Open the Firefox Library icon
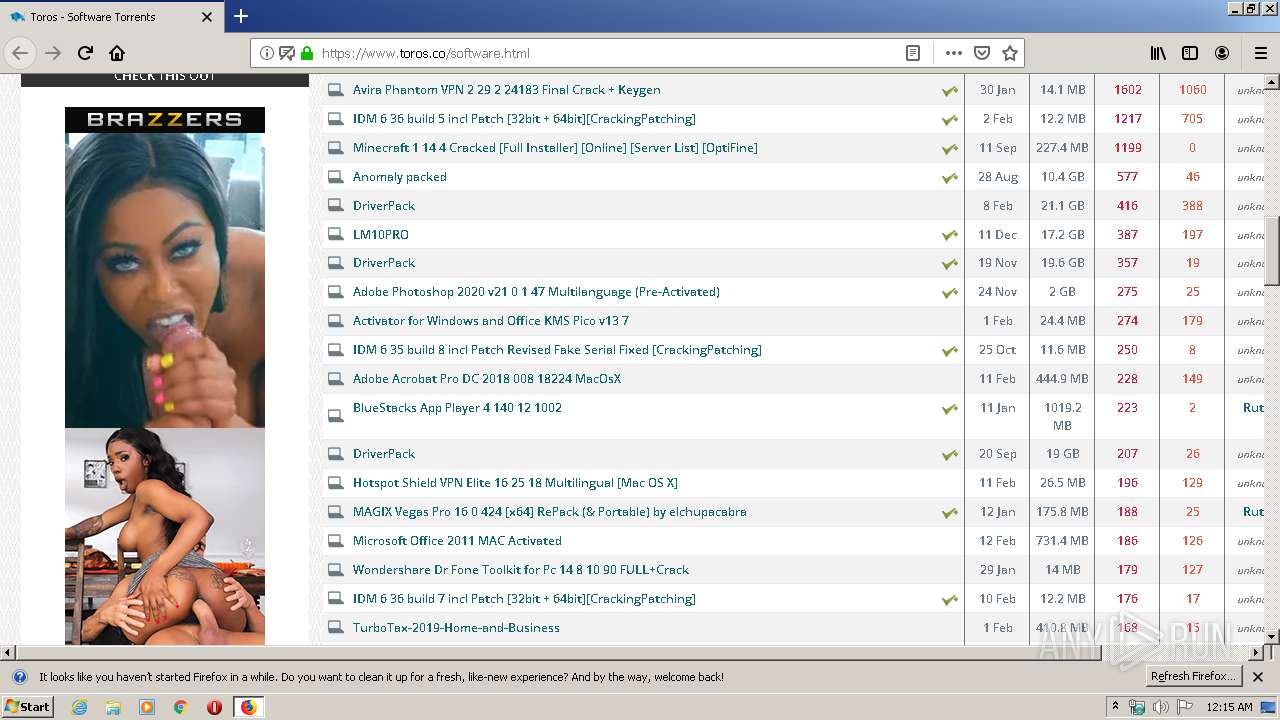The width and height of the screenshot is (1280, 720). click(1158, 53)
